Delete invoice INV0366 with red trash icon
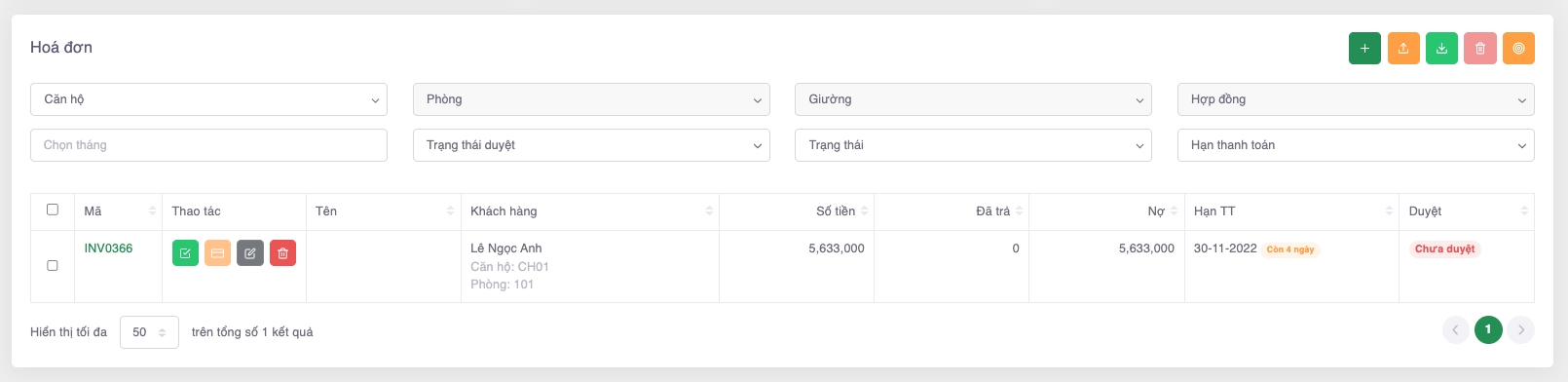 pyautogui.click(x=283, y=253)
